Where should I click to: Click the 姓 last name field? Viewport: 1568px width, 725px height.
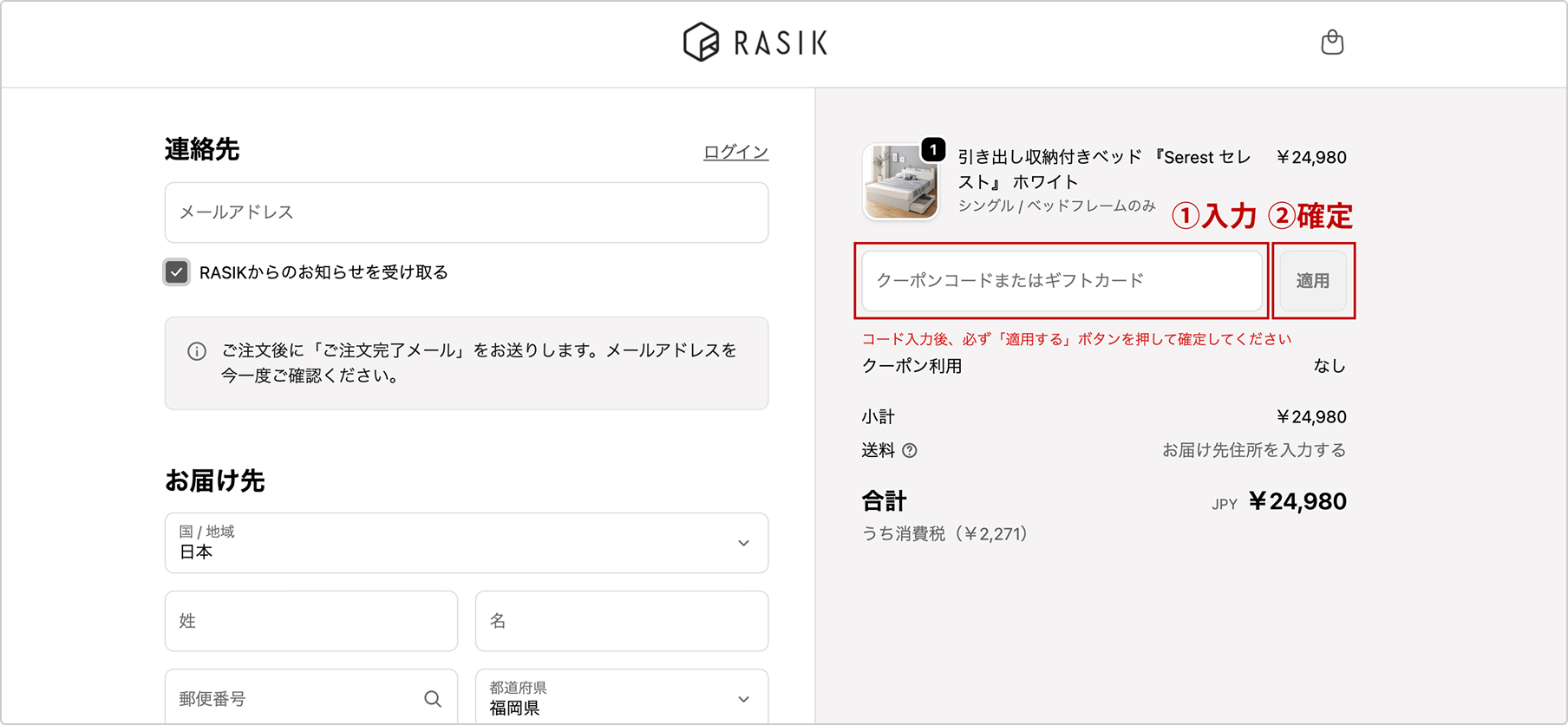click(311, 621)
